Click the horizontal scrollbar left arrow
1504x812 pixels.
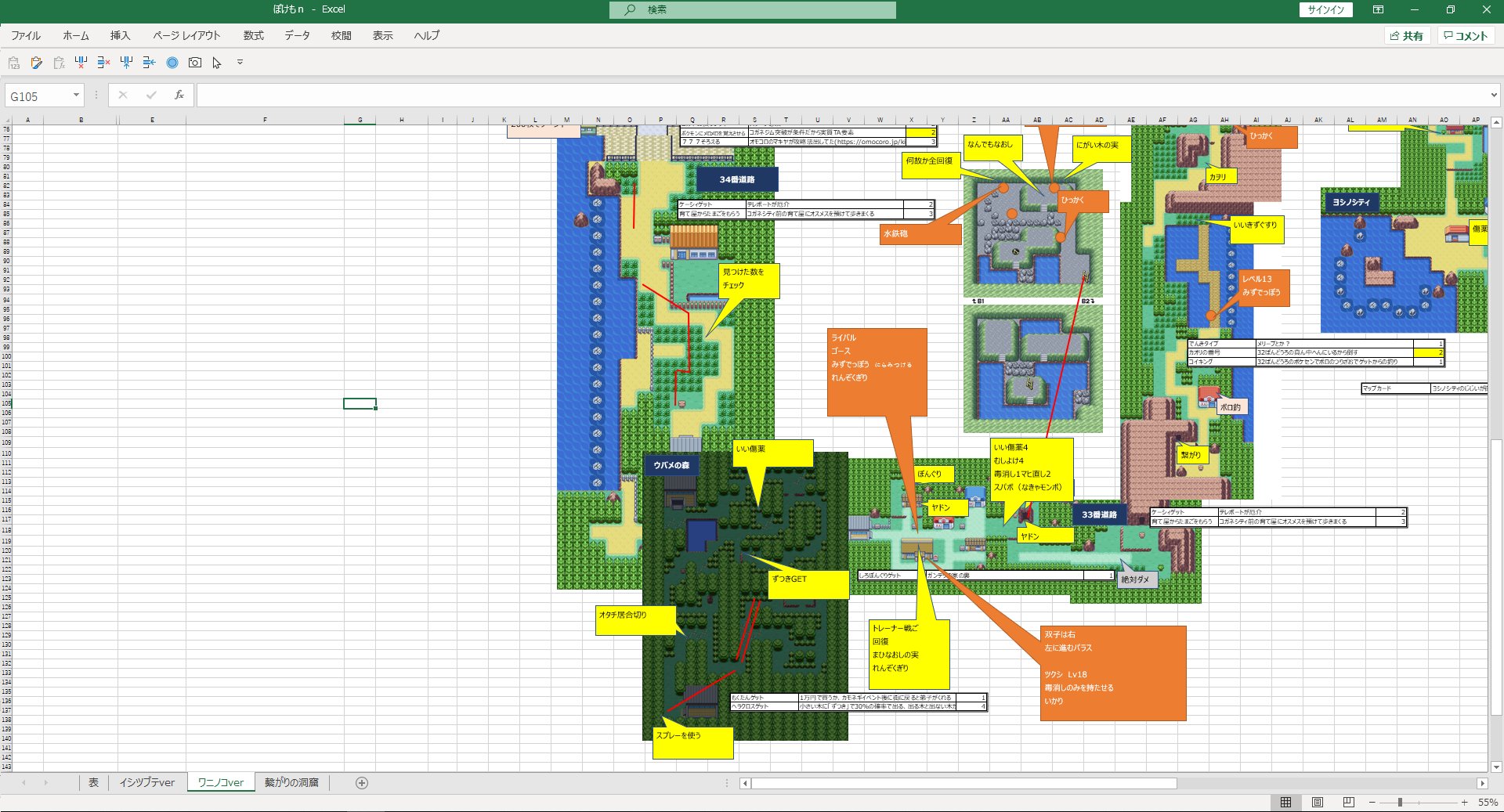(x=745, y=783)
